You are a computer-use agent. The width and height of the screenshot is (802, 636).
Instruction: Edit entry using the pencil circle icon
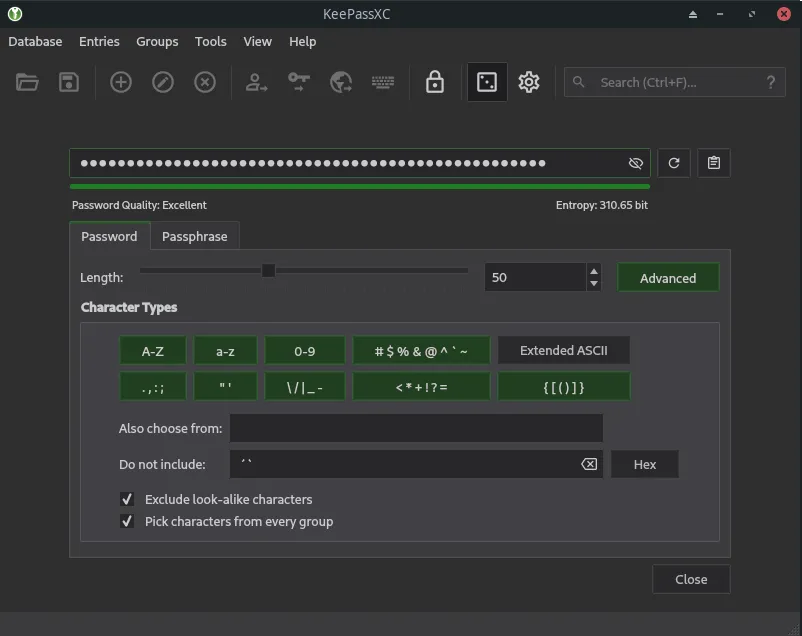click(x=163, y=82)
